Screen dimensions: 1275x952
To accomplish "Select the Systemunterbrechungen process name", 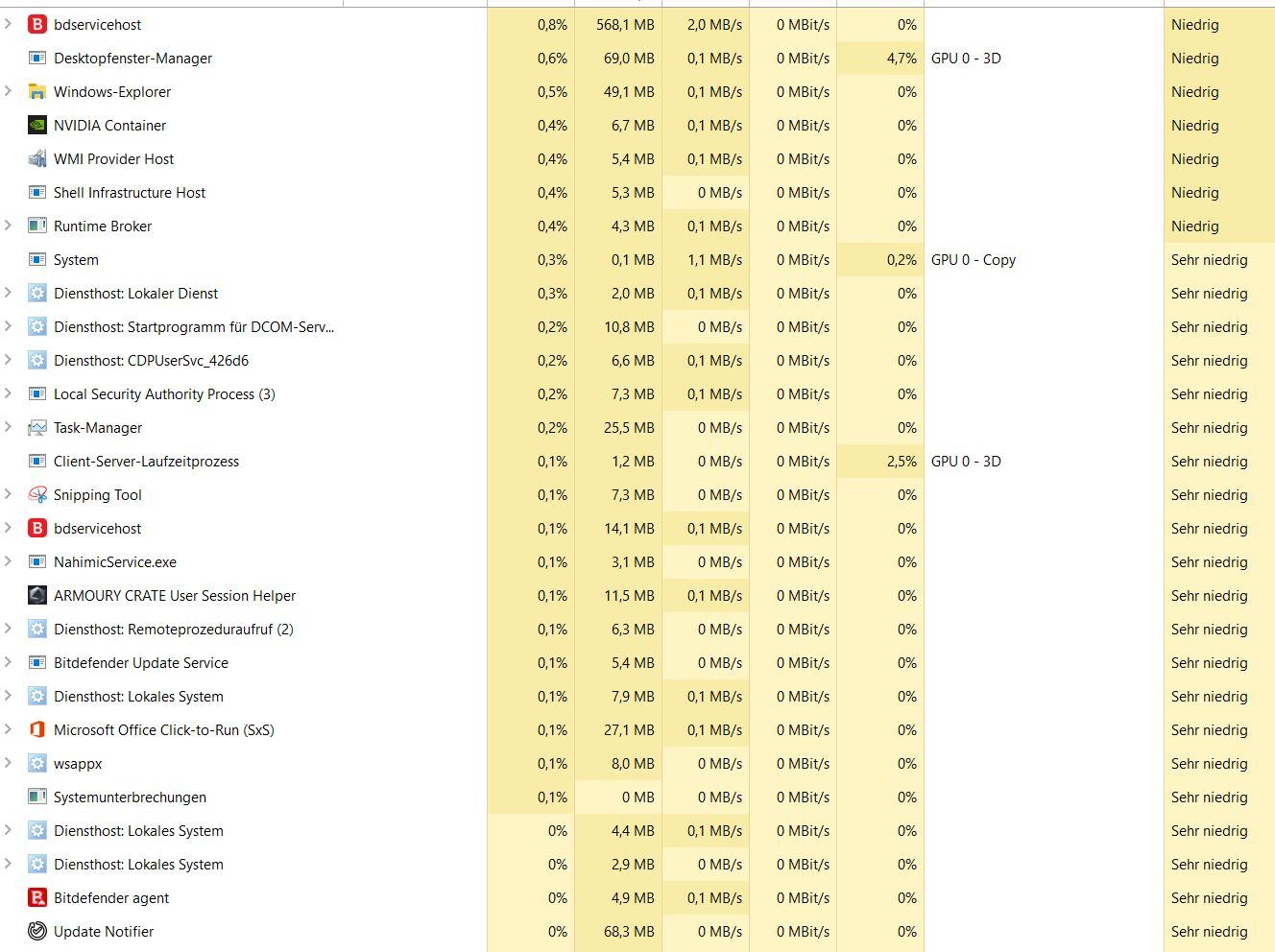I will 130,797.
